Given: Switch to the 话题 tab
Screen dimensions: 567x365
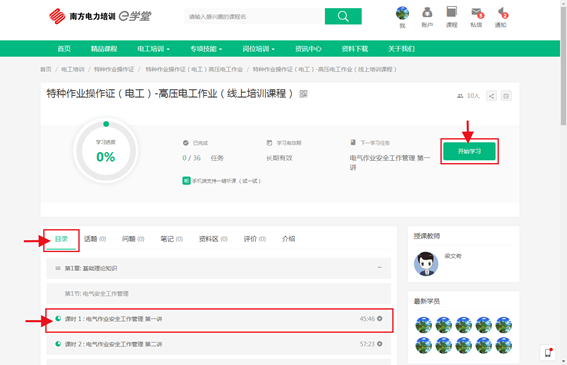Looking at the screenshot, I should pyautogui.click(x=95, y=239).
